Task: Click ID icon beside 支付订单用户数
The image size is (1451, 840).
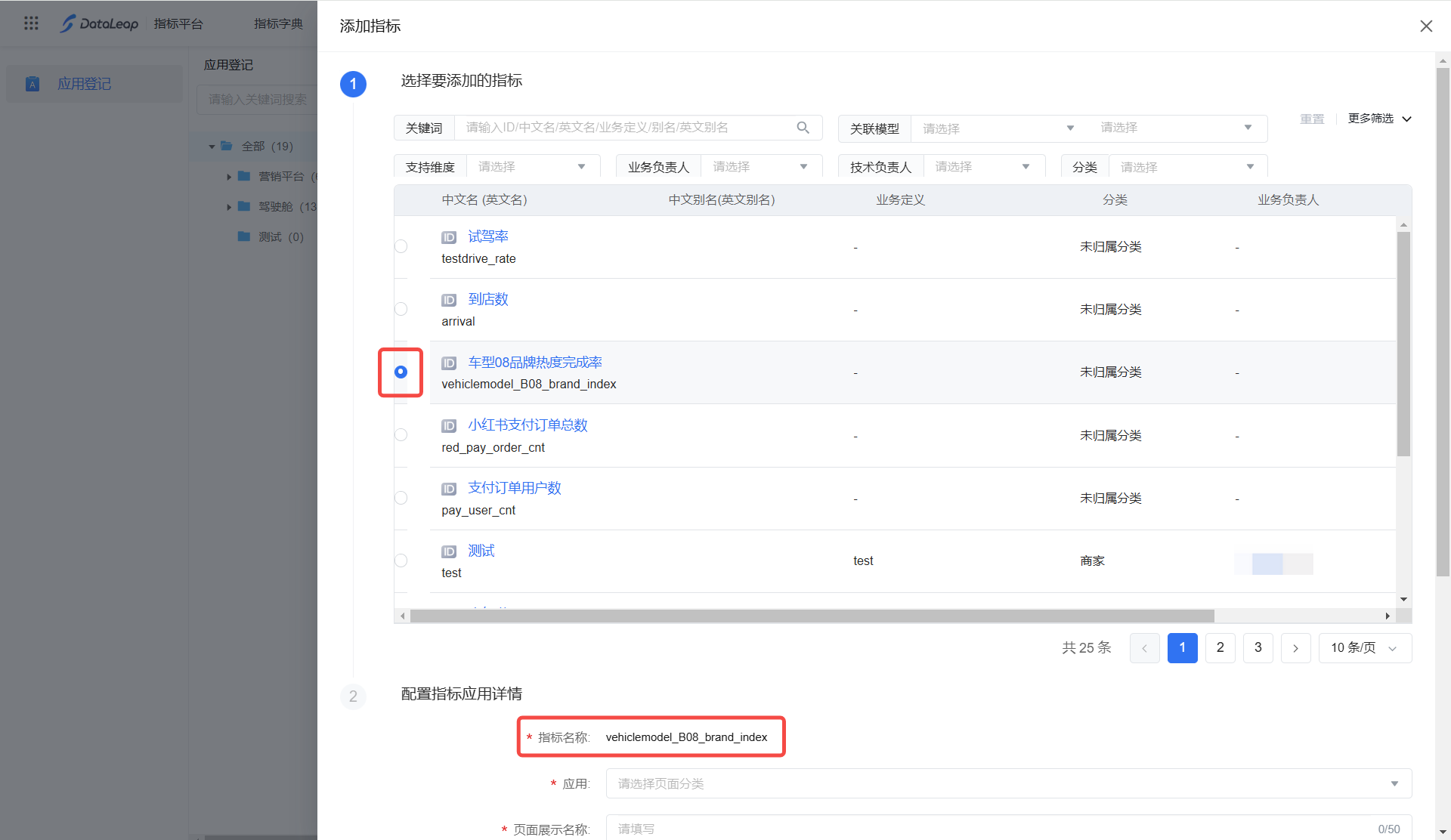Action: coord(449,489)
